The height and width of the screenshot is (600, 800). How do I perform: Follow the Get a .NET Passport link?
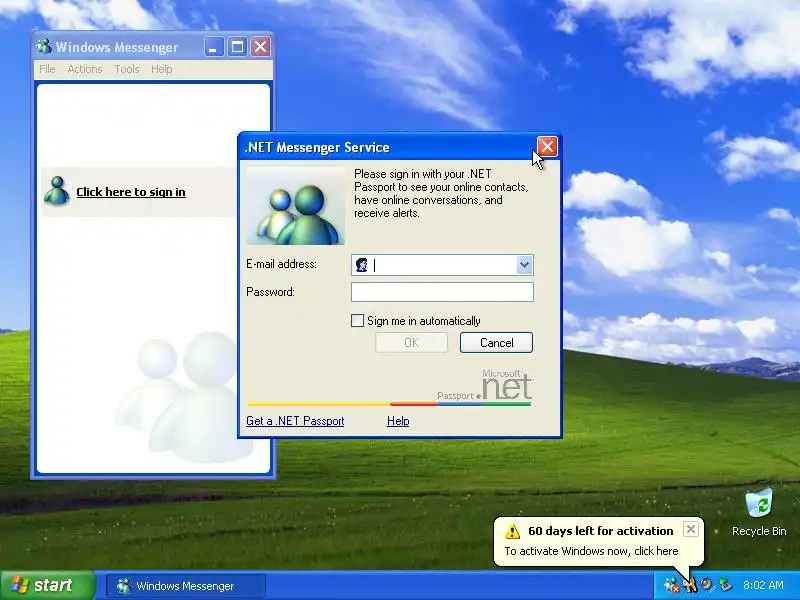point(295,421)
